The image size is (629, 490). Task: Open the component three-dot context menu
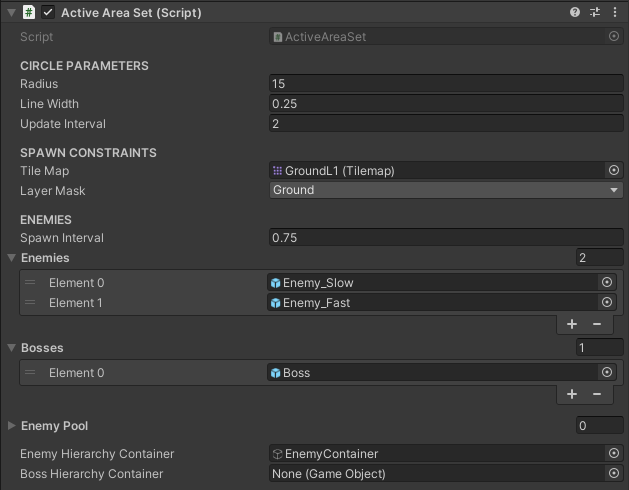click(615, 12)
